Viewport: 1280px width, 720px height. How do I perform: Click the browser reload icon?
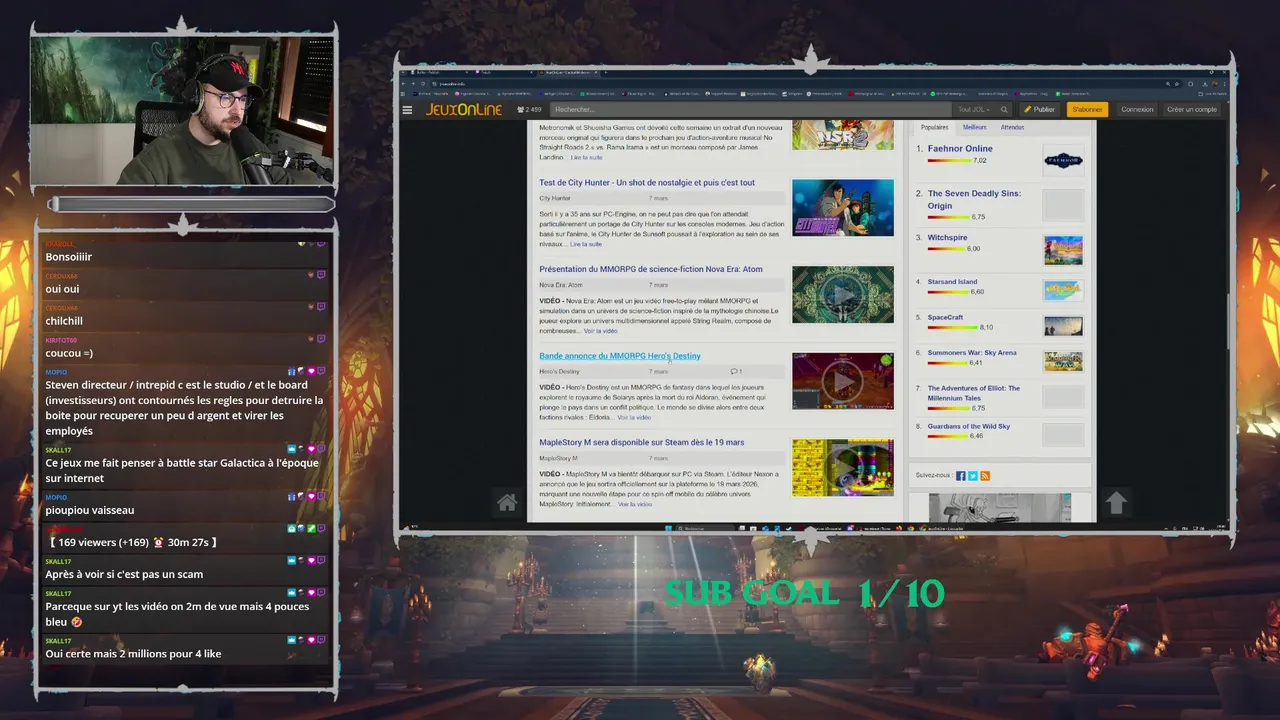tap(423, 84)
